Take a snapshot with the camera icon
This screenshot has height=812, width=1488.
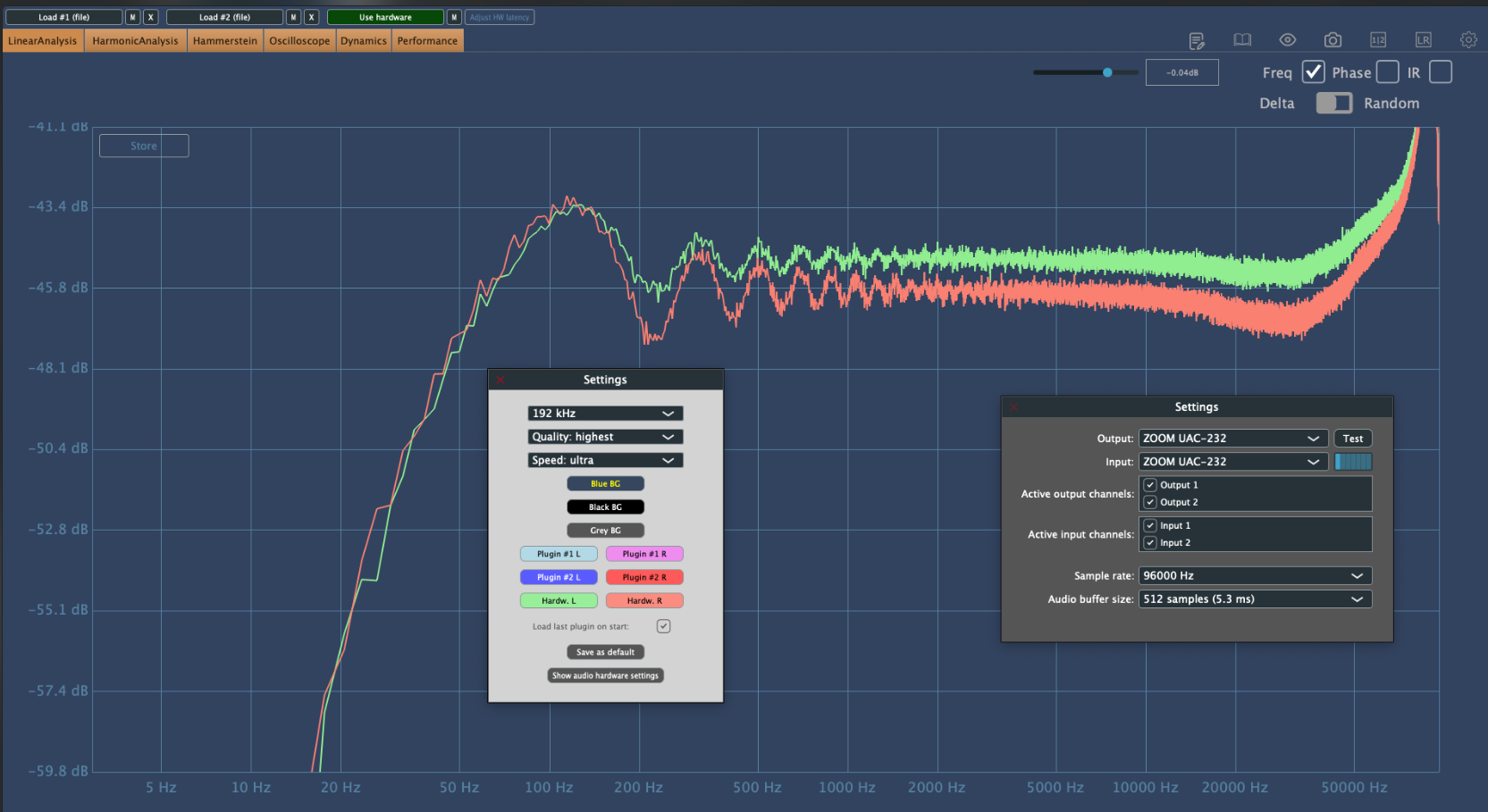tap(1332, 40)
